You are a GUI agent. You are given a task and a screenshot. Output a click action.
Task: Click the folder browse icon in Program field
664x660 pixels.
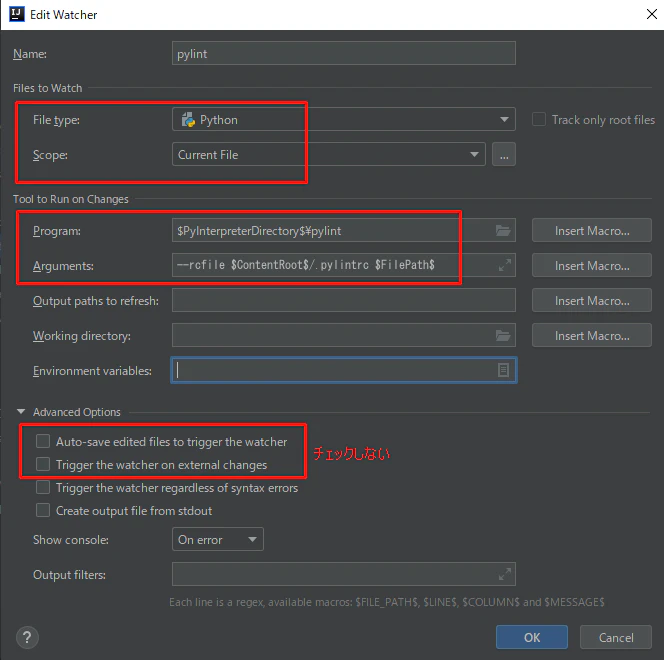tap(503, 231)
